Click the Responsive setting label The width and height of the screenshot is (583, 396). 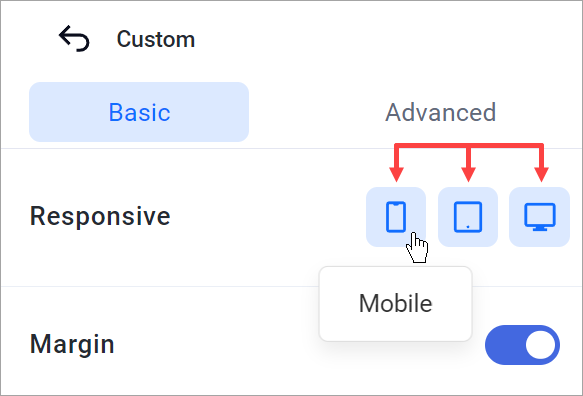(x=100, y=216)
